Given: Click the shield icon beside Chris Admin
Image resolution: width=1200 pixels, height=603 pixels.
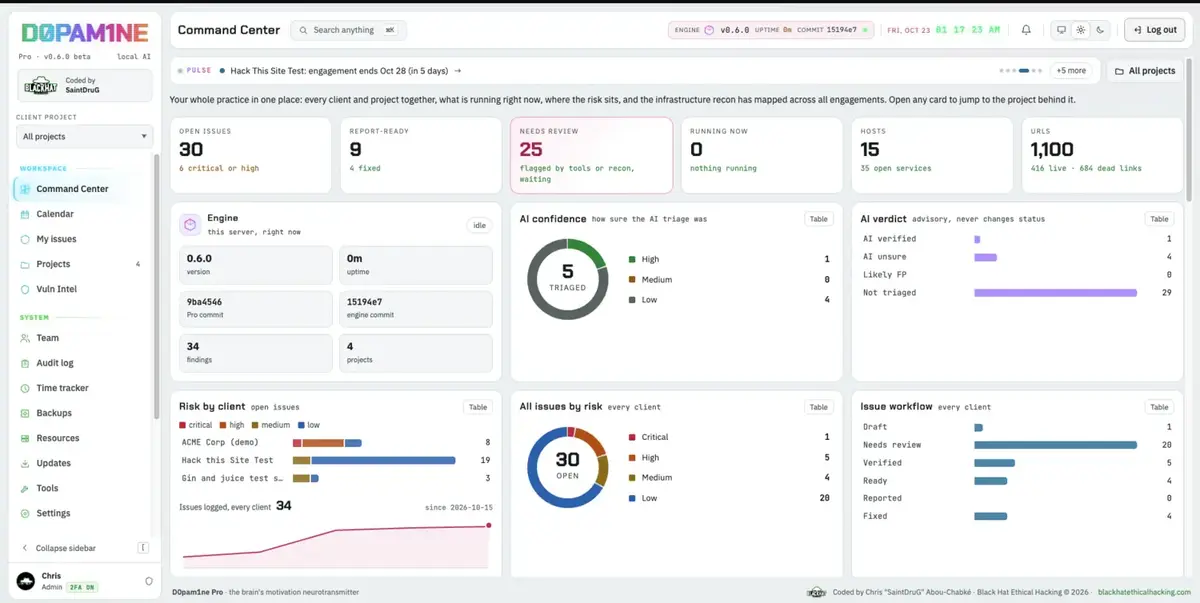Looking at the screenshot, I should 149,581.
